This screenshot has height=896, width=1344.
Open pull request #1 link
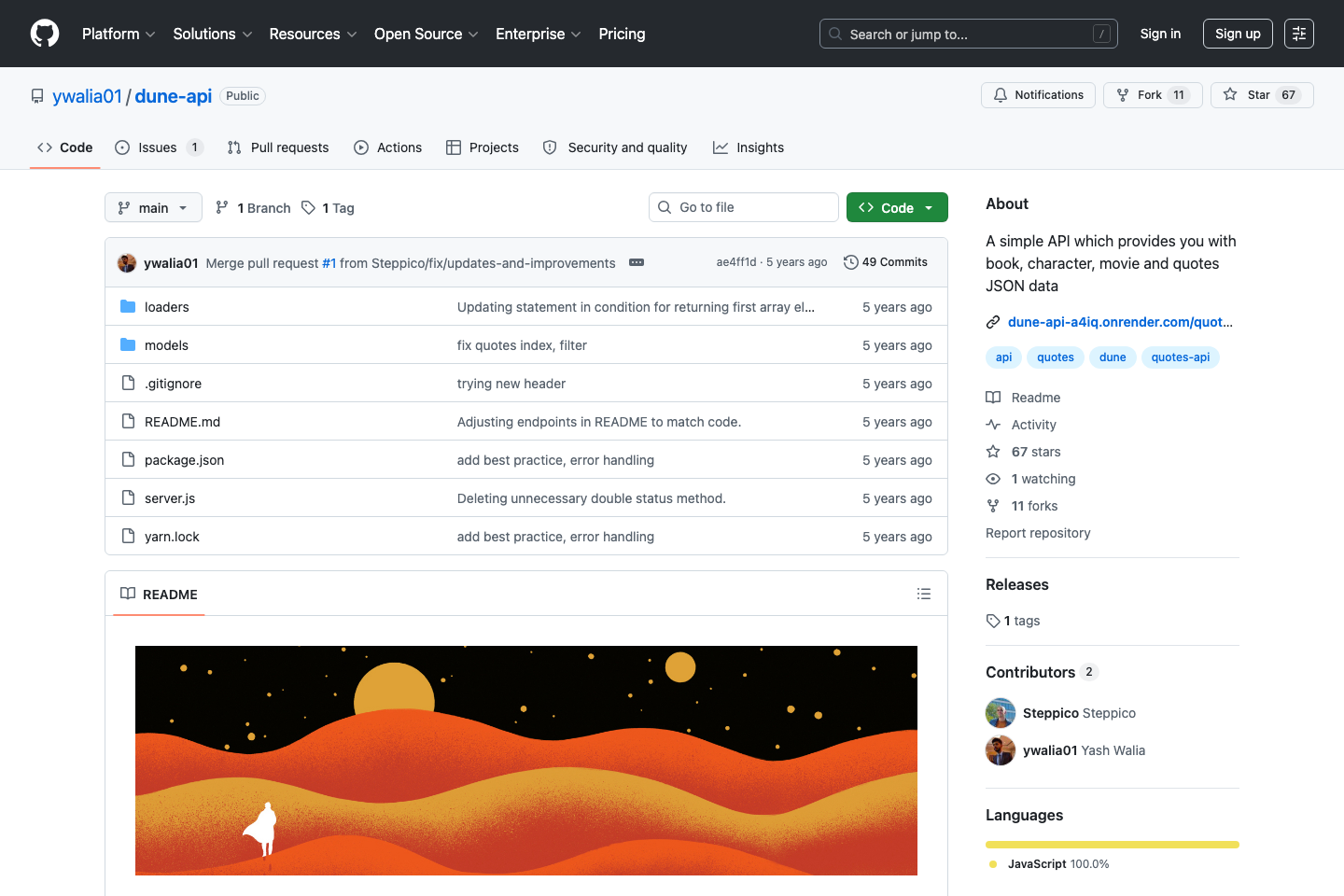(329, 262)
